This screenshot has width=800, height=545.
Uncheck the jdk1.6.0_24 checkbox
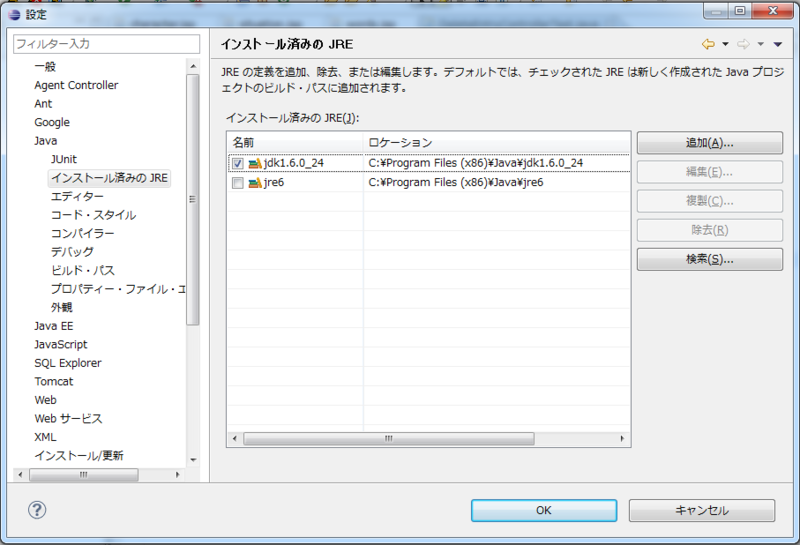(237, 163)
